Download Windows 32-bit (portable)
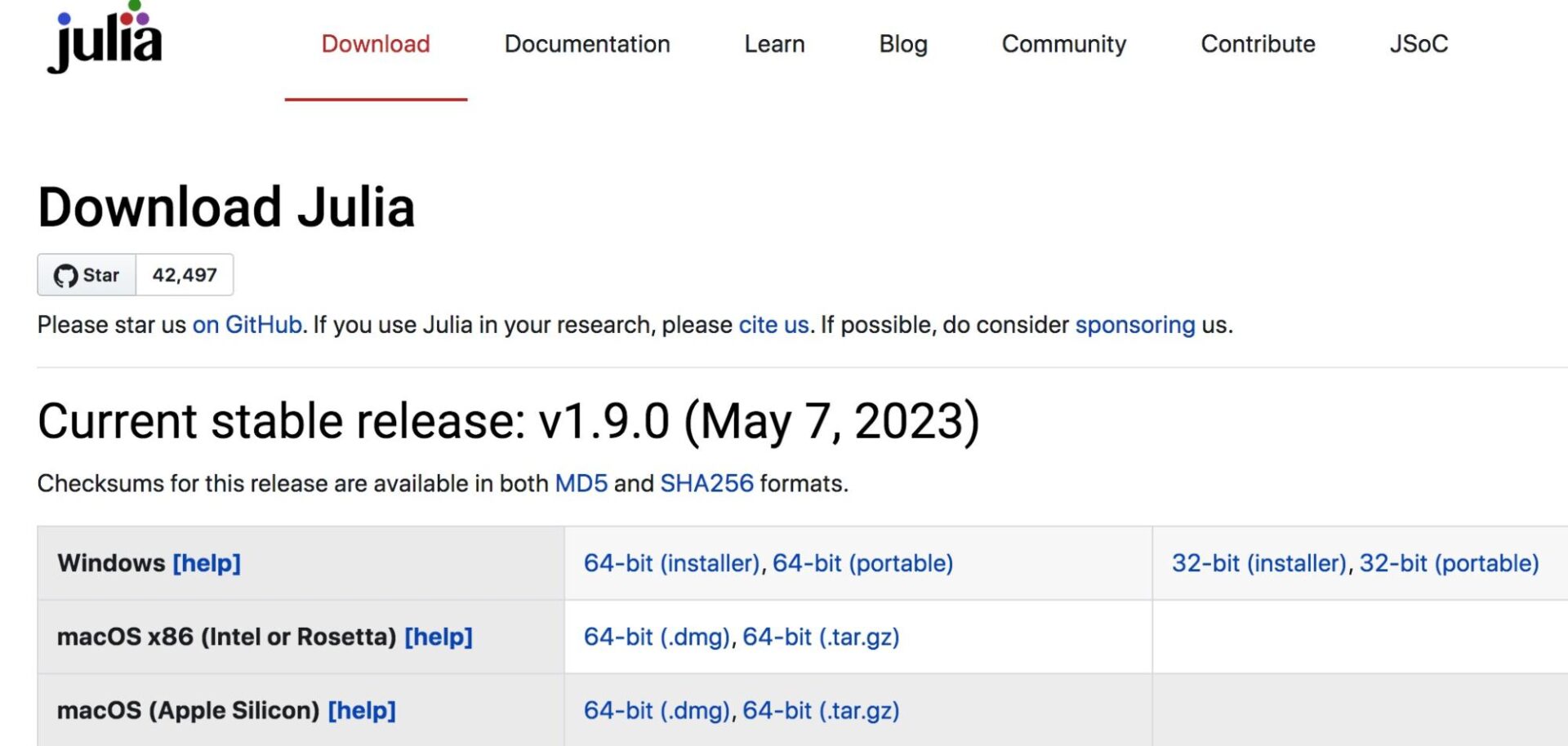Screen dimensions: 1568x746 pos(1450,563)
